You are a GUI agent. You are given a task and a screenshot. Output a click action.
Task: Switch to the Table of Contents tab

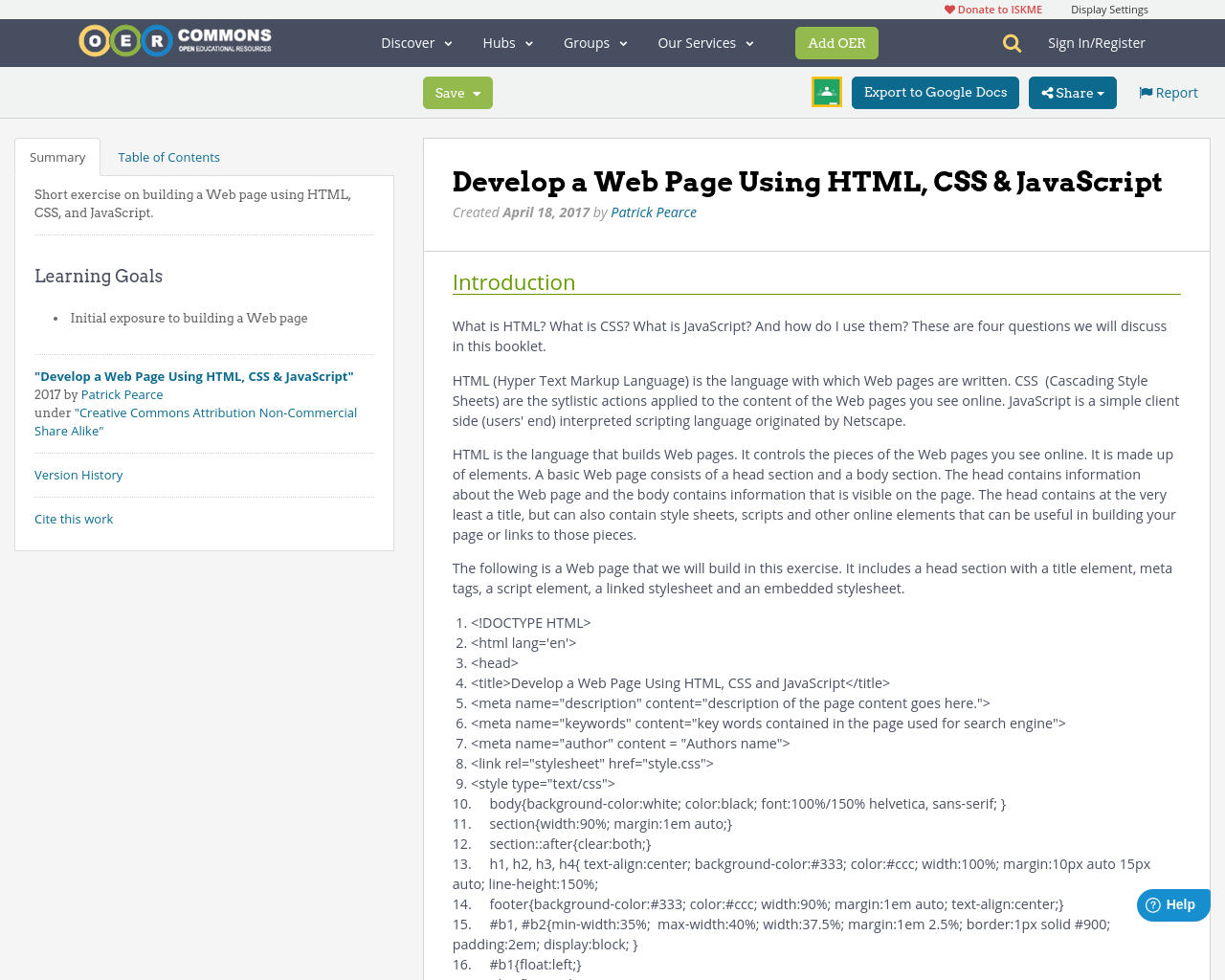(168, 157)
